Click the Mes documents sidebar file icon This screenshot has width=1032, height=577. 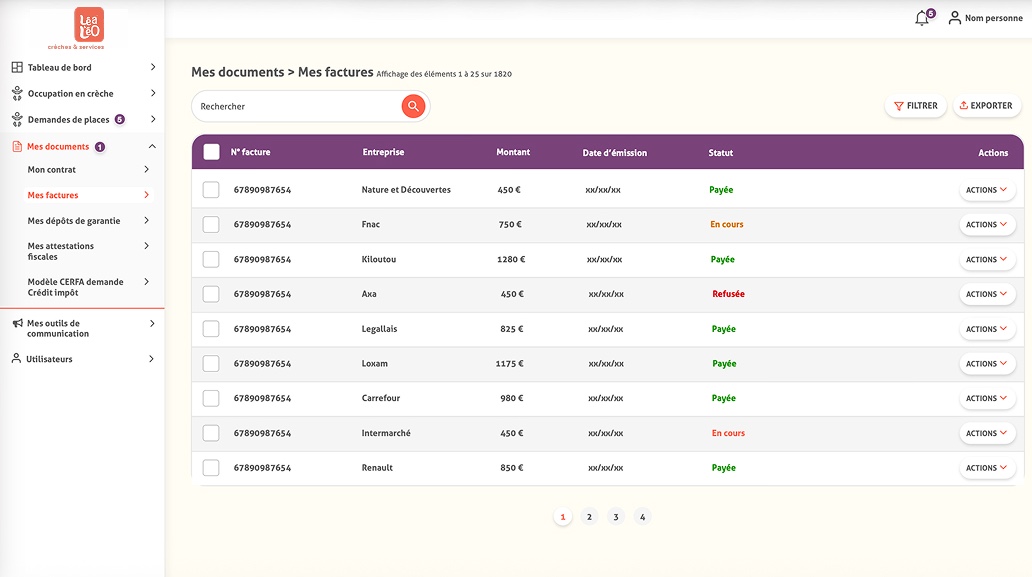tap(17, 147)
